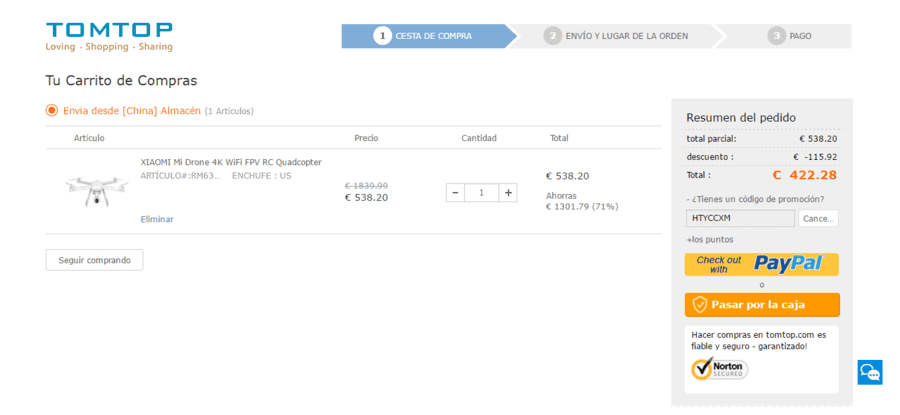Click the discount value € -115.92

815,157
